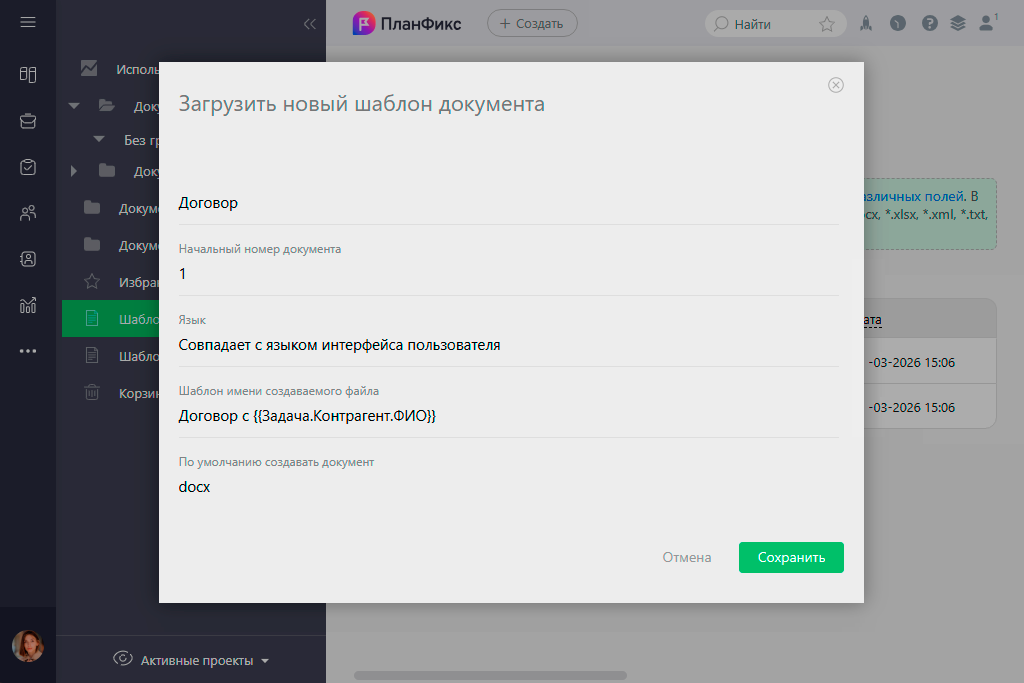The height and width of the screenshot is (683, 1024).
Task: Click the star icon inside the search box
Action: pos(827,24)
